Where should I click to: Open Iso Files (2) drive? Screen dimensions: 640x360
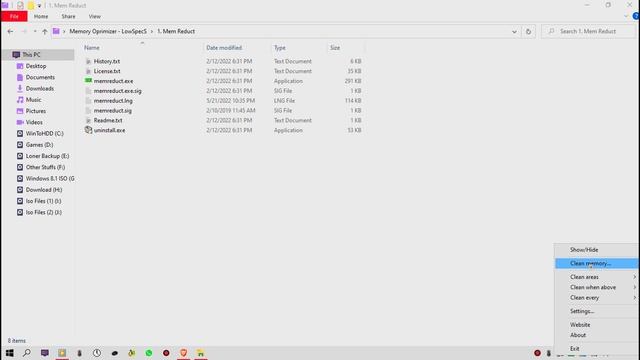coord(43,212)
